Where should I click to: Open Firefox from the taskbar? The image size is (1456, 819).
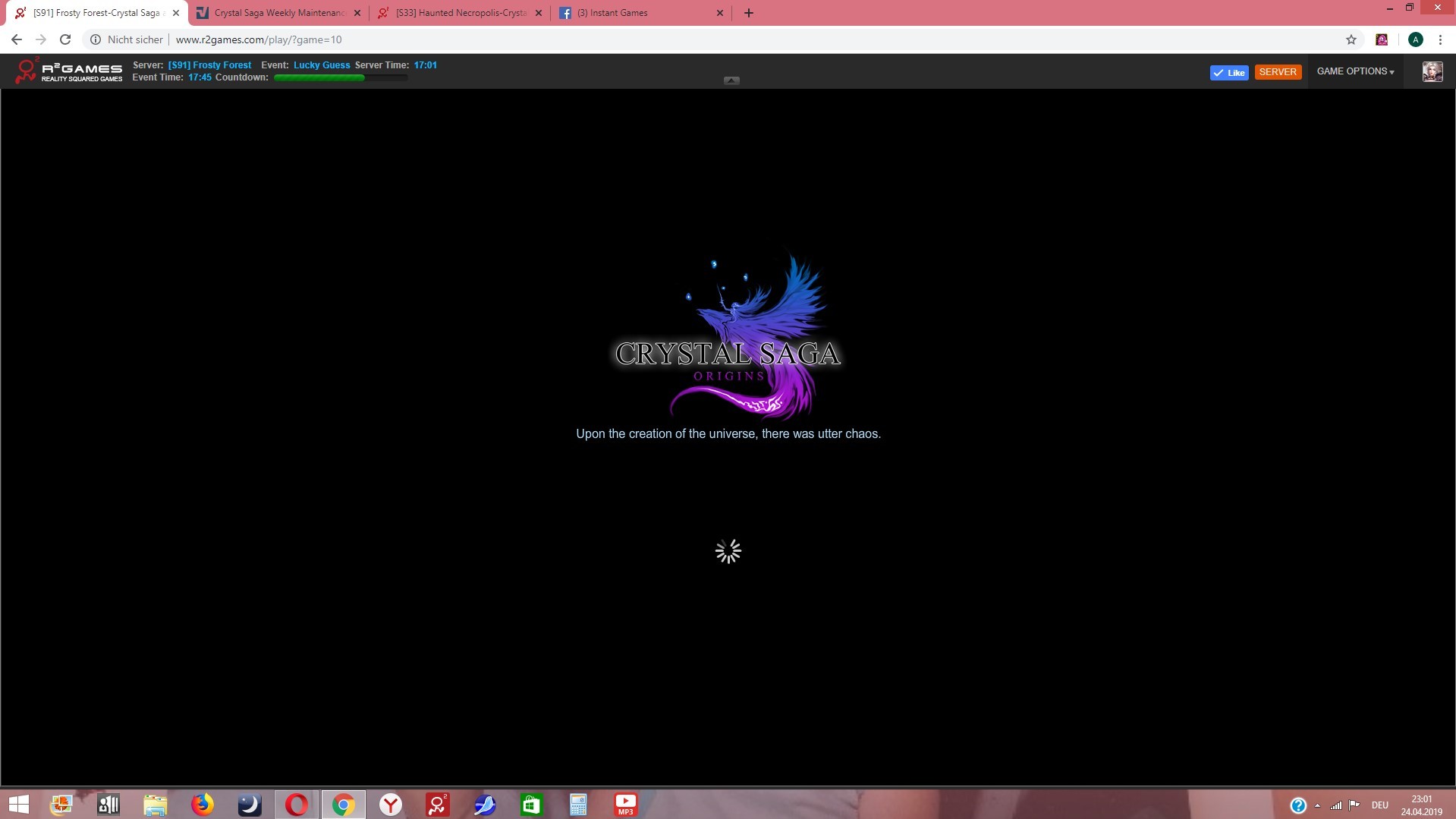coord(202,805)
